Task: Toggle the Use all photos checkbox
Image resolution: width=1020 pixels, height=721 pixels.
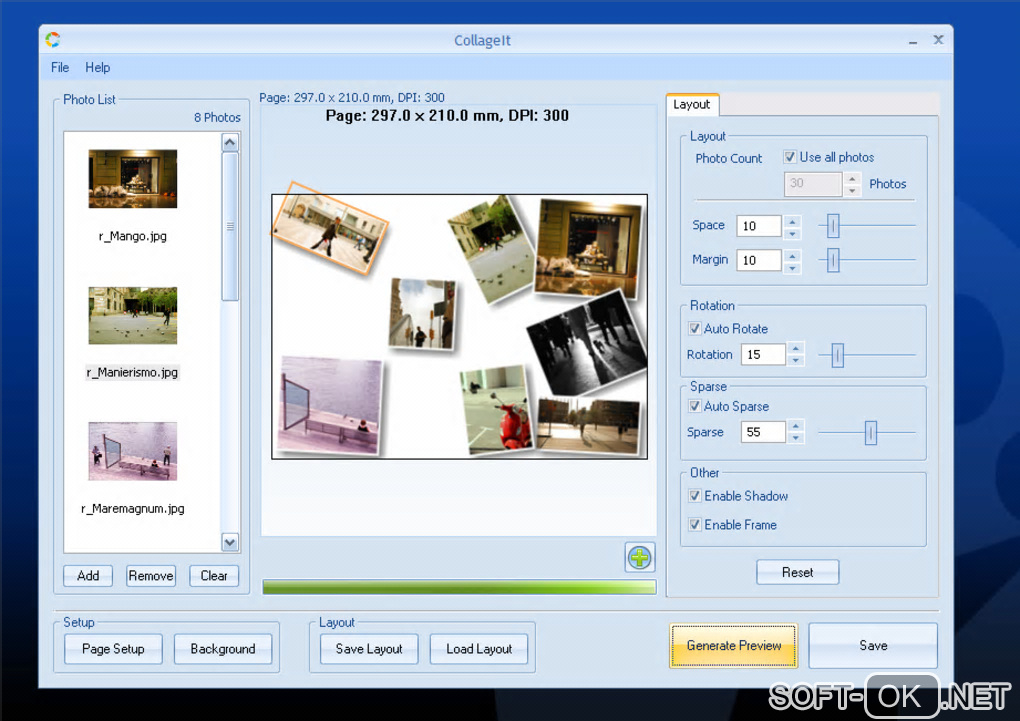Action: point(790,157)
